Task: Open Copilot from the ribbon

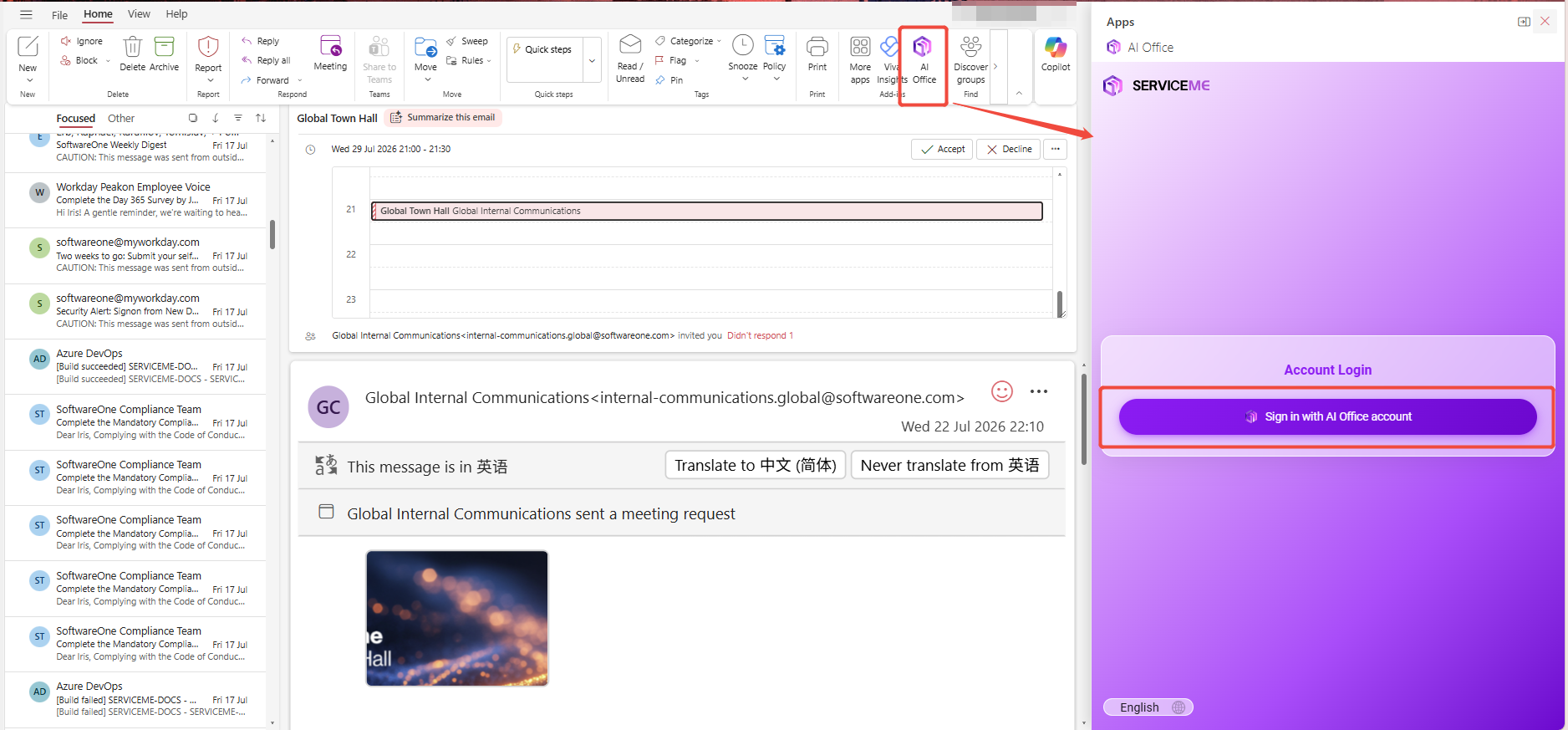Action: tap(1056, 54)
